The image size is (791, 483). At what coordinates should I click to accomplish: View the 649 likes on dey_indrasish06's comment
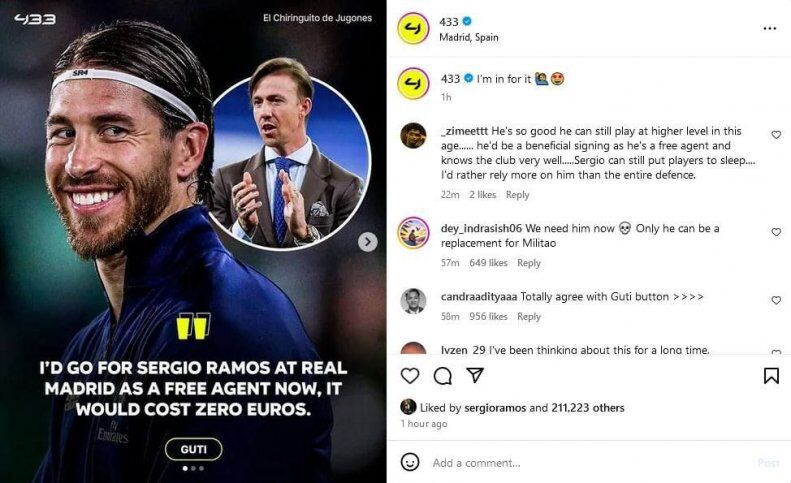coord(488,263)
